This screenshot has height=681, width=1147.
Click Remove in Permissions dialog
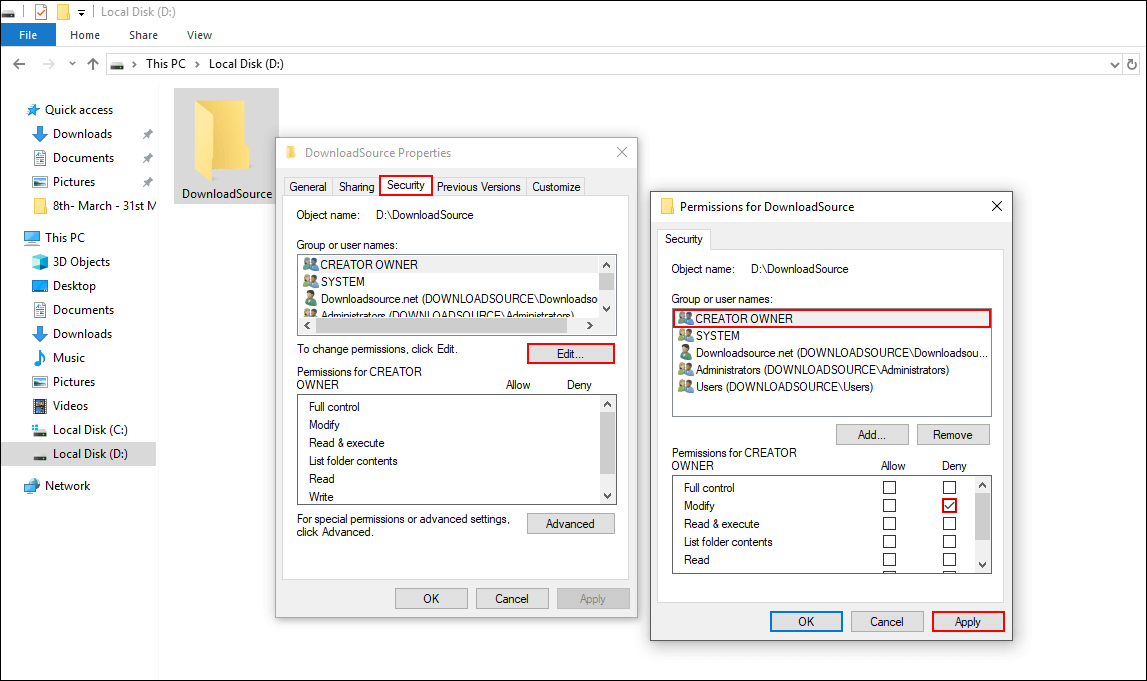[x=952, y=434]
